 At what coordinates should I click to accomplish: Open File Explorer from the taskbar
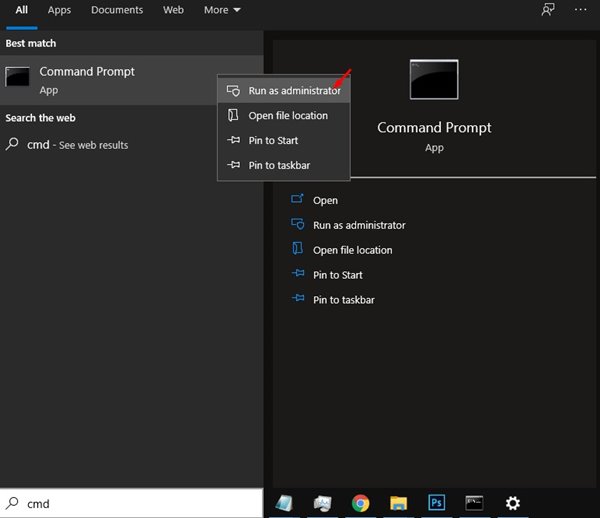399,503
